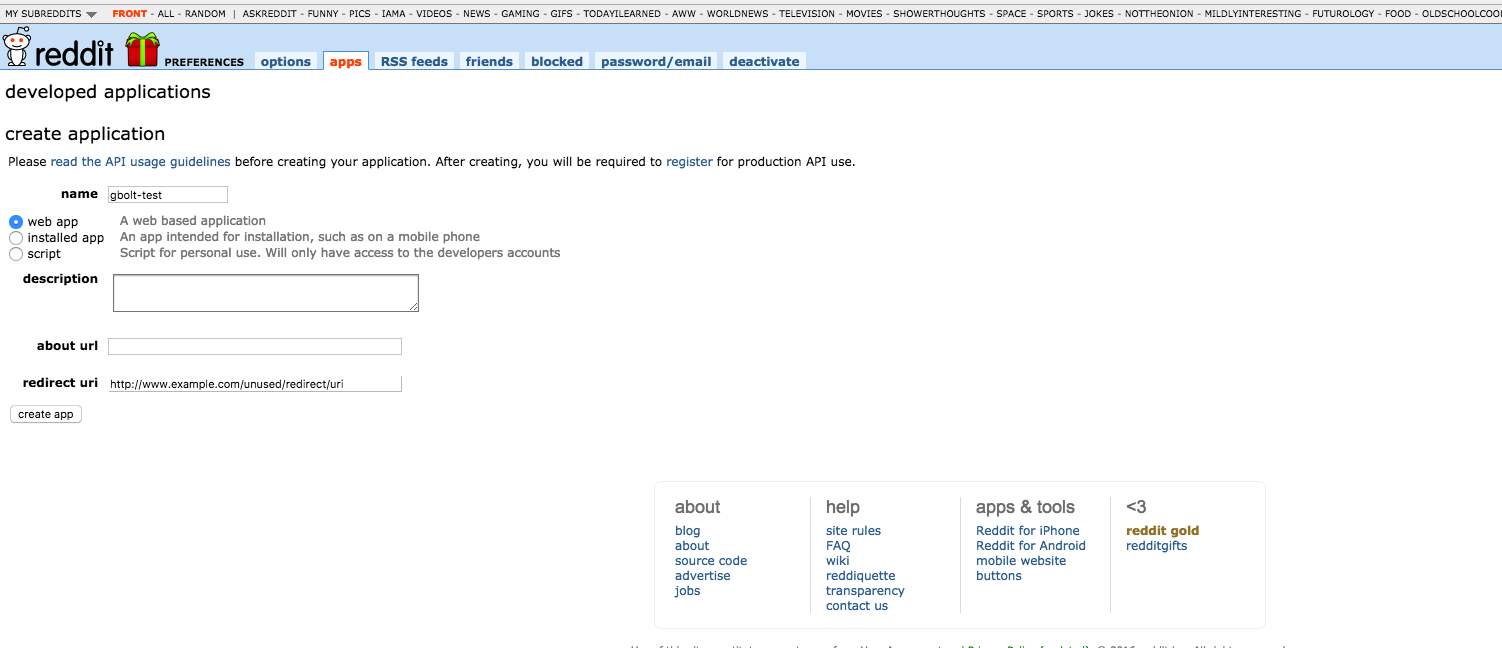
Task: Open the reddit gold link
Action: 1163,531
